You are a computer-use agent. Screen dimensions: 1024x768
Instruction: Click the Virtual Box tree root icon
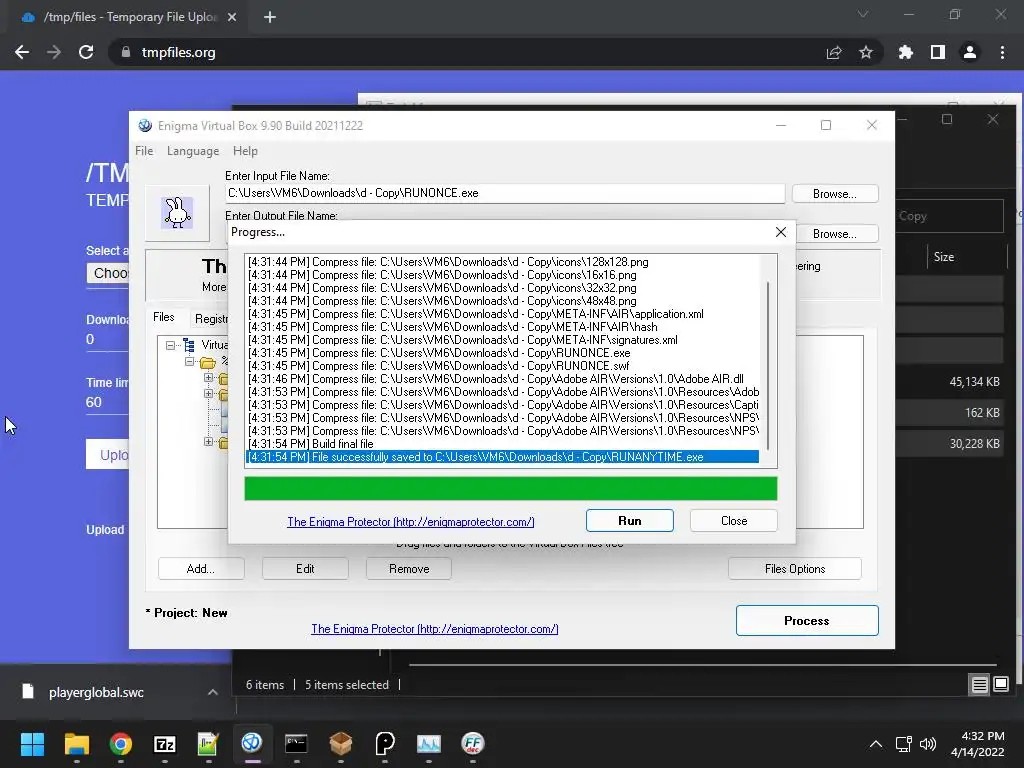(x=189, y=345)
